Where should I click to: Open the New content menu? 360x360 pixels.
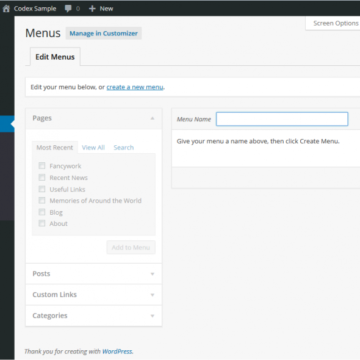[101, 9]
